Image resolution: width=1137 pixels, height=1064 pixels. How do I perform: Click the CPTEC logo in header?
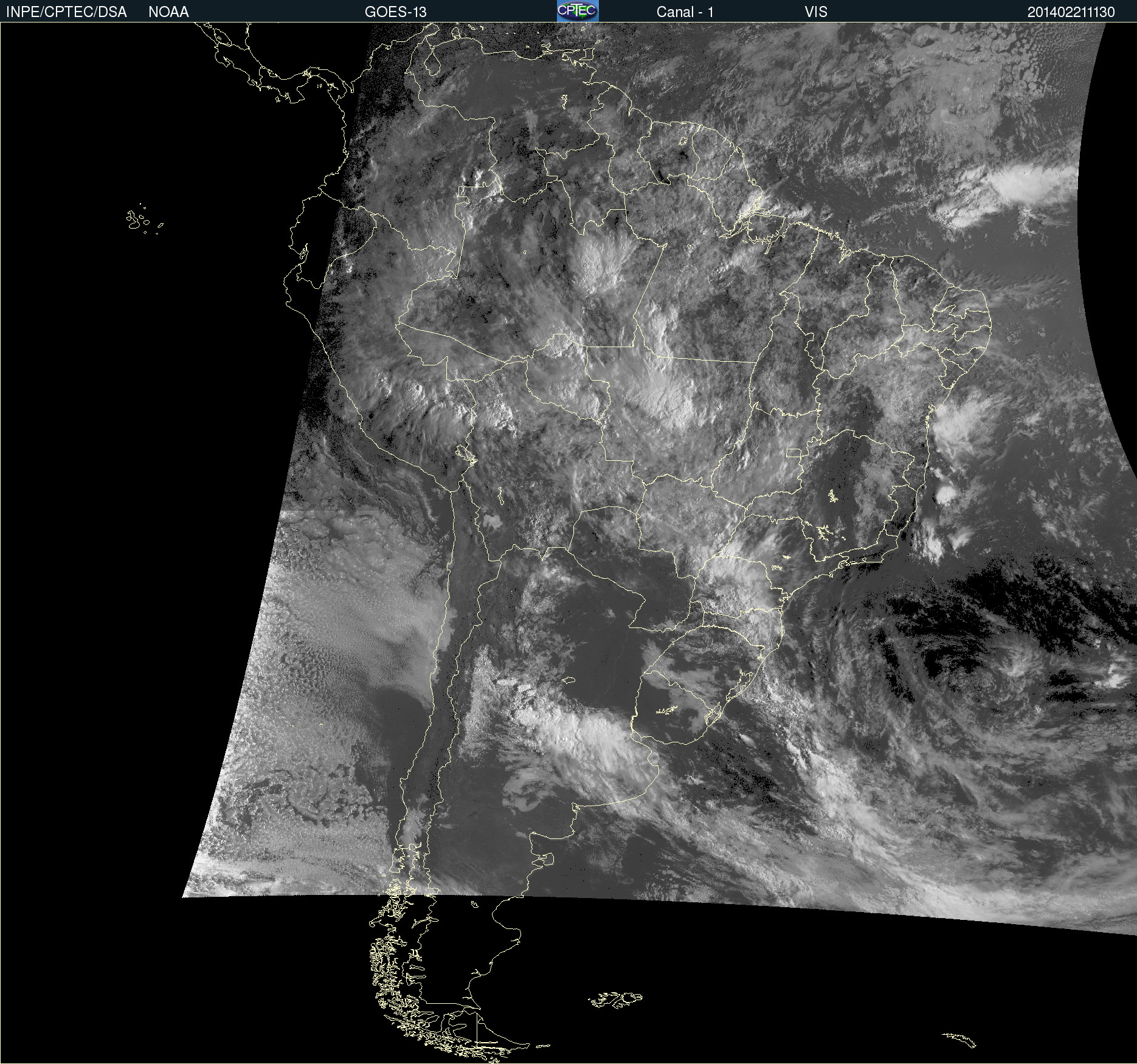pos(578,11)
